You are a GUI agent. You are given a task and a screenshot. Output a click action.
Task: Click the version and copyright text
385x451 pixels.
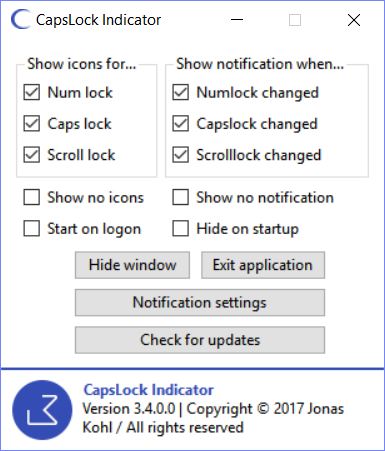[x=213, y=418]
